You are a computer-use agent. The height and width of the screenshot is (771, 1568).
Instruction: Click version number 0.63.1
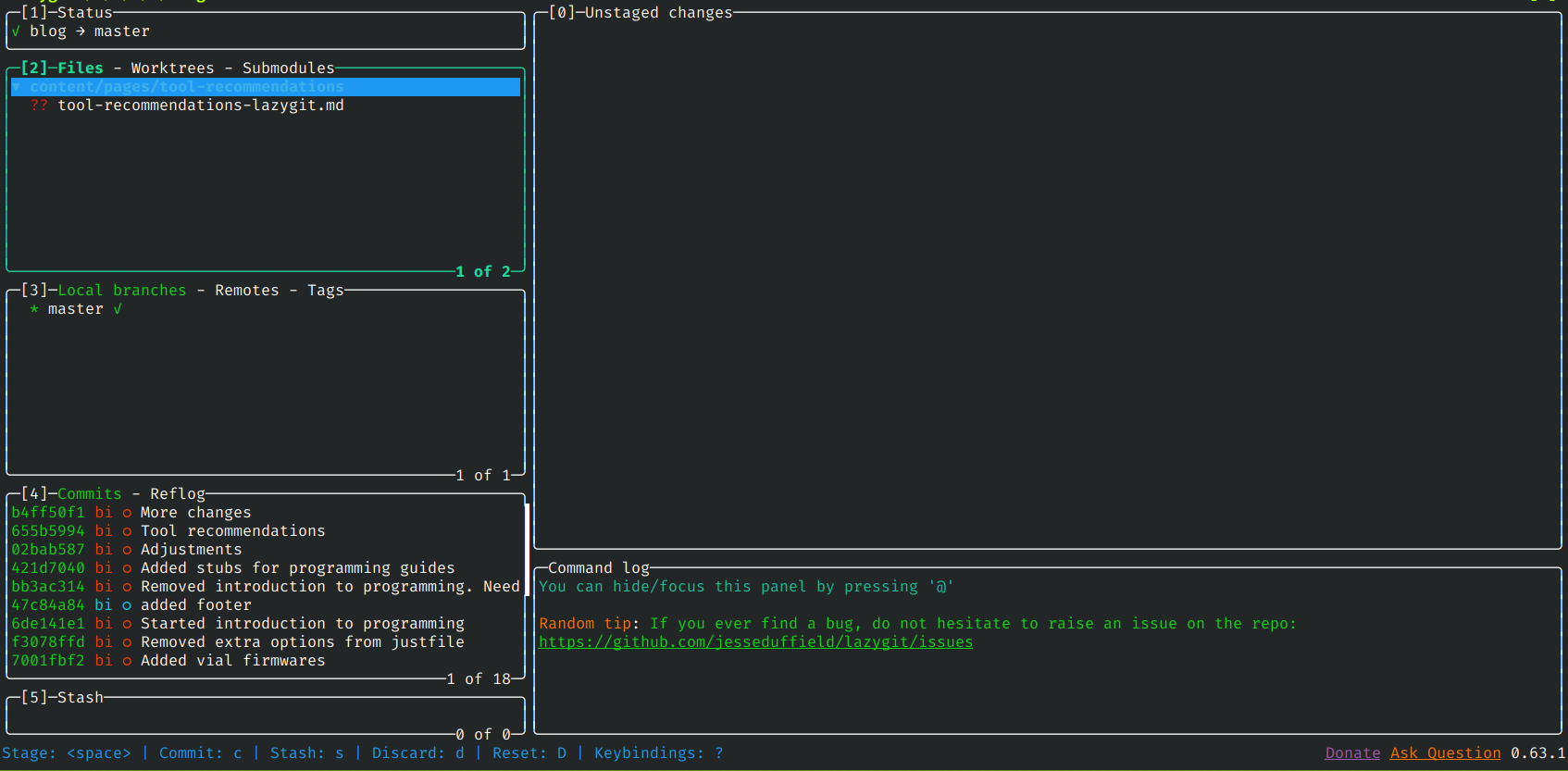point(1537,753)
